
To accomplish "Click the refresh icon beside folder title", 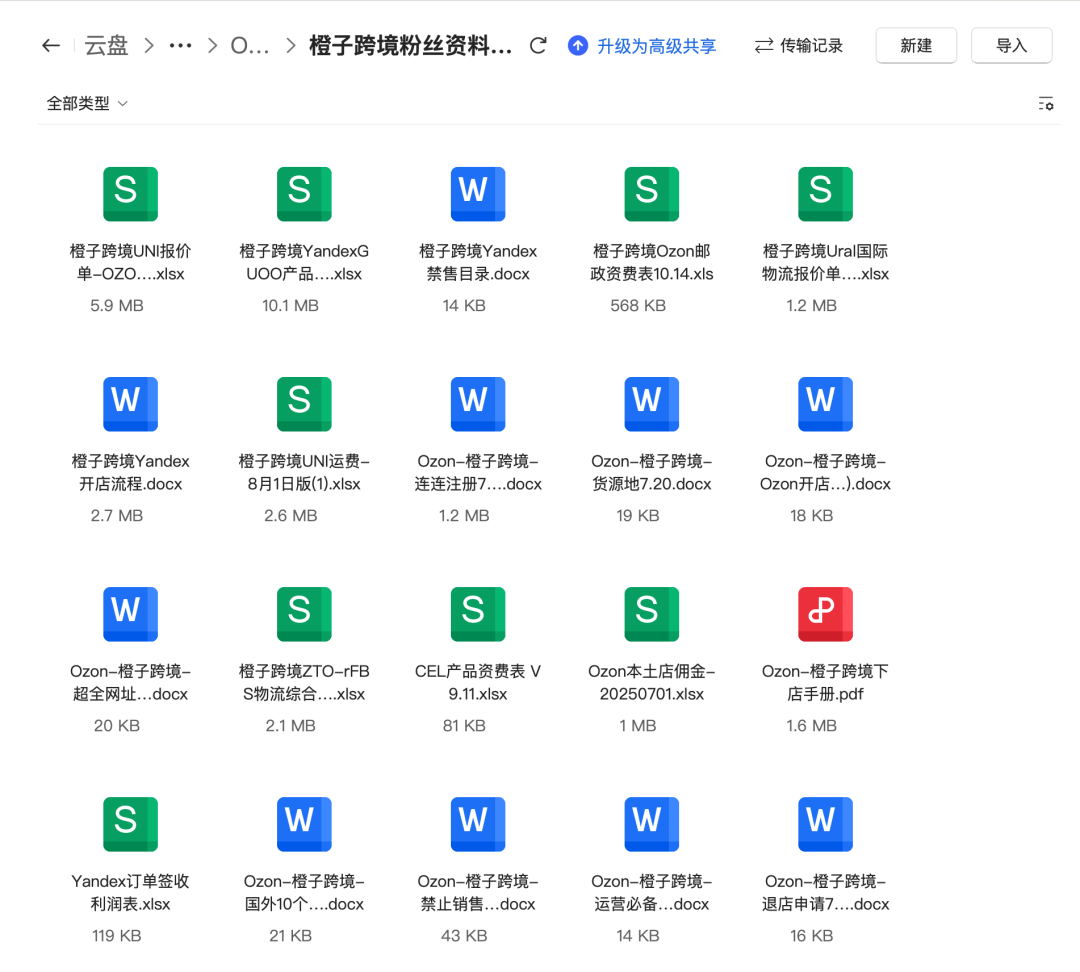I will tap(538, 46).
